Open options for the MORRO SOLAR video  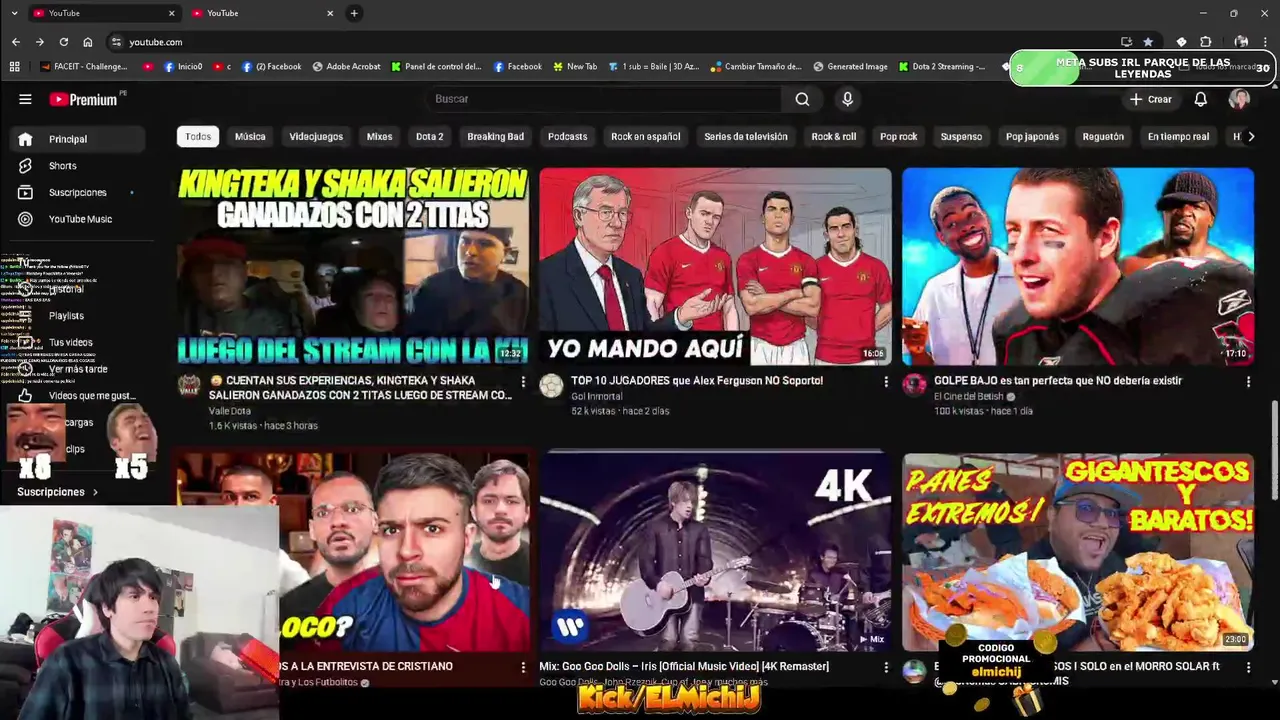click(1247, 667)
